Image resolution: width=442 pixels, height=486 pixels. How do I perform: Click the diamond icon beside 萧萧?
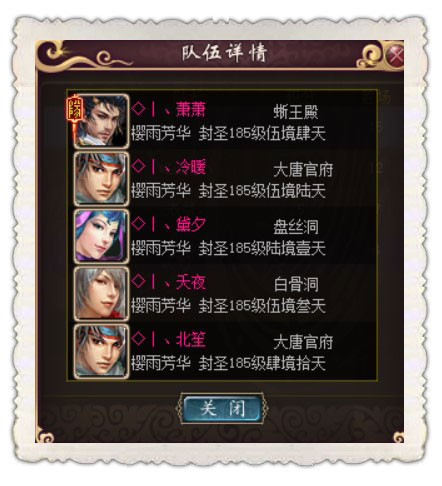coord(138,109)
